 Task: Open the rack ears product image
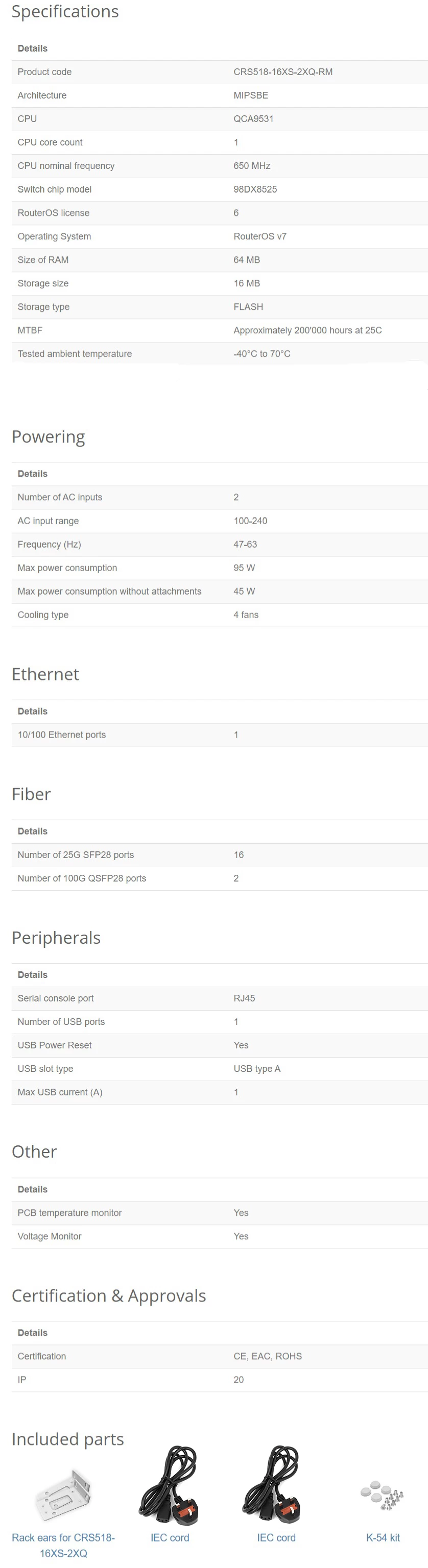click(x=63, y=1495)
